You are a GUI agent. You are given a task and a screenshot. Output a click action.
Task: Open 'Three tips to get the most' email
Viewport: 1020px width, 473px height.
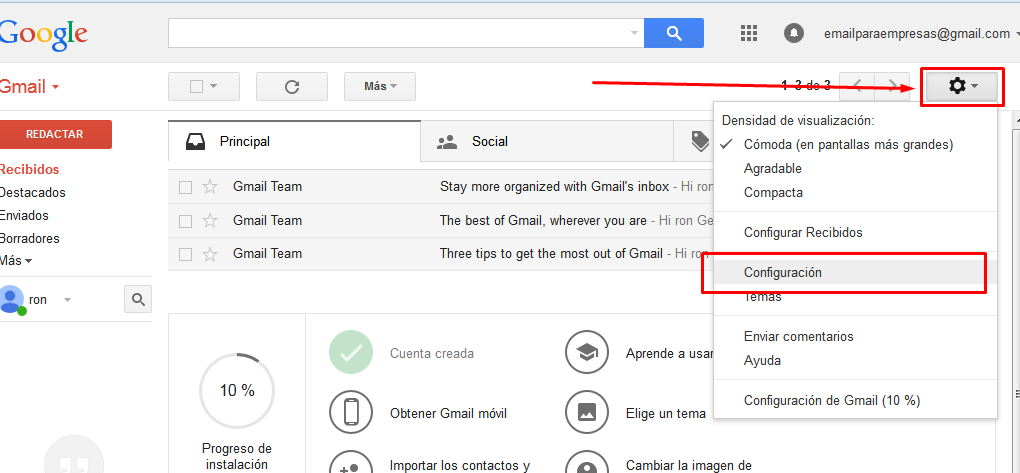(551, 254)
